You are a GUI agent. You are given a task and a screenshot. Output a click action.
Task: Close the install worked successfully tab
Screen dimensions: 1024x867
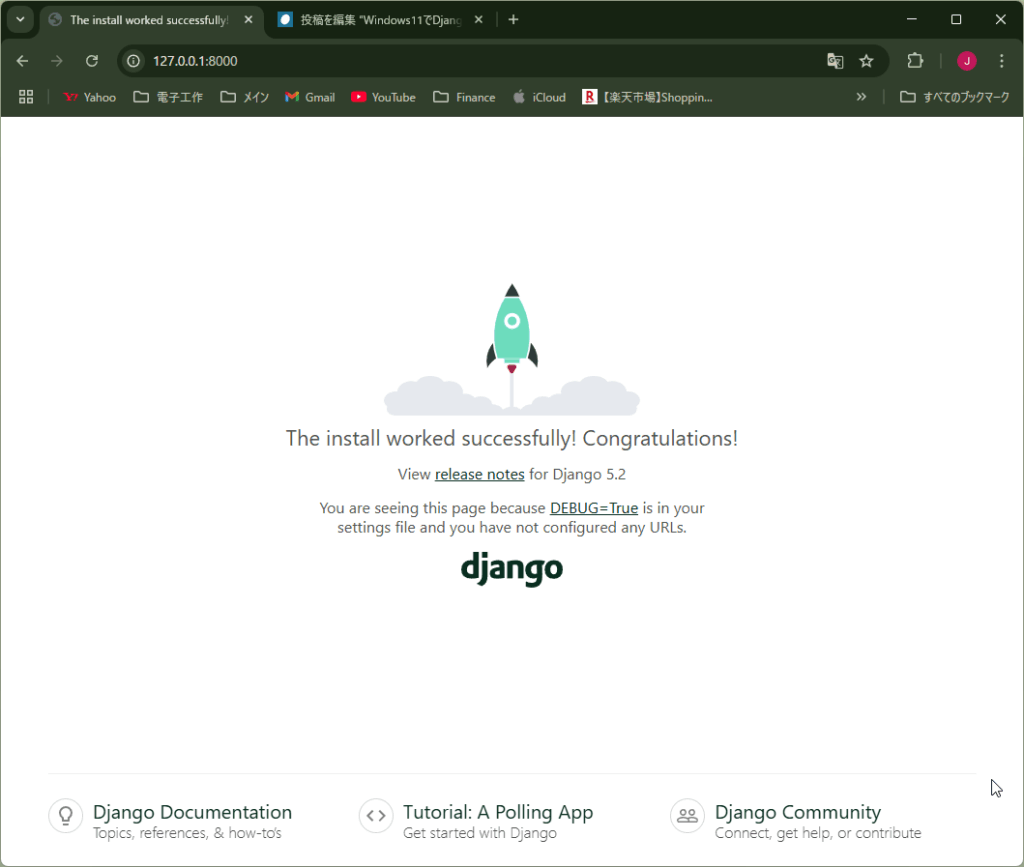248,20
